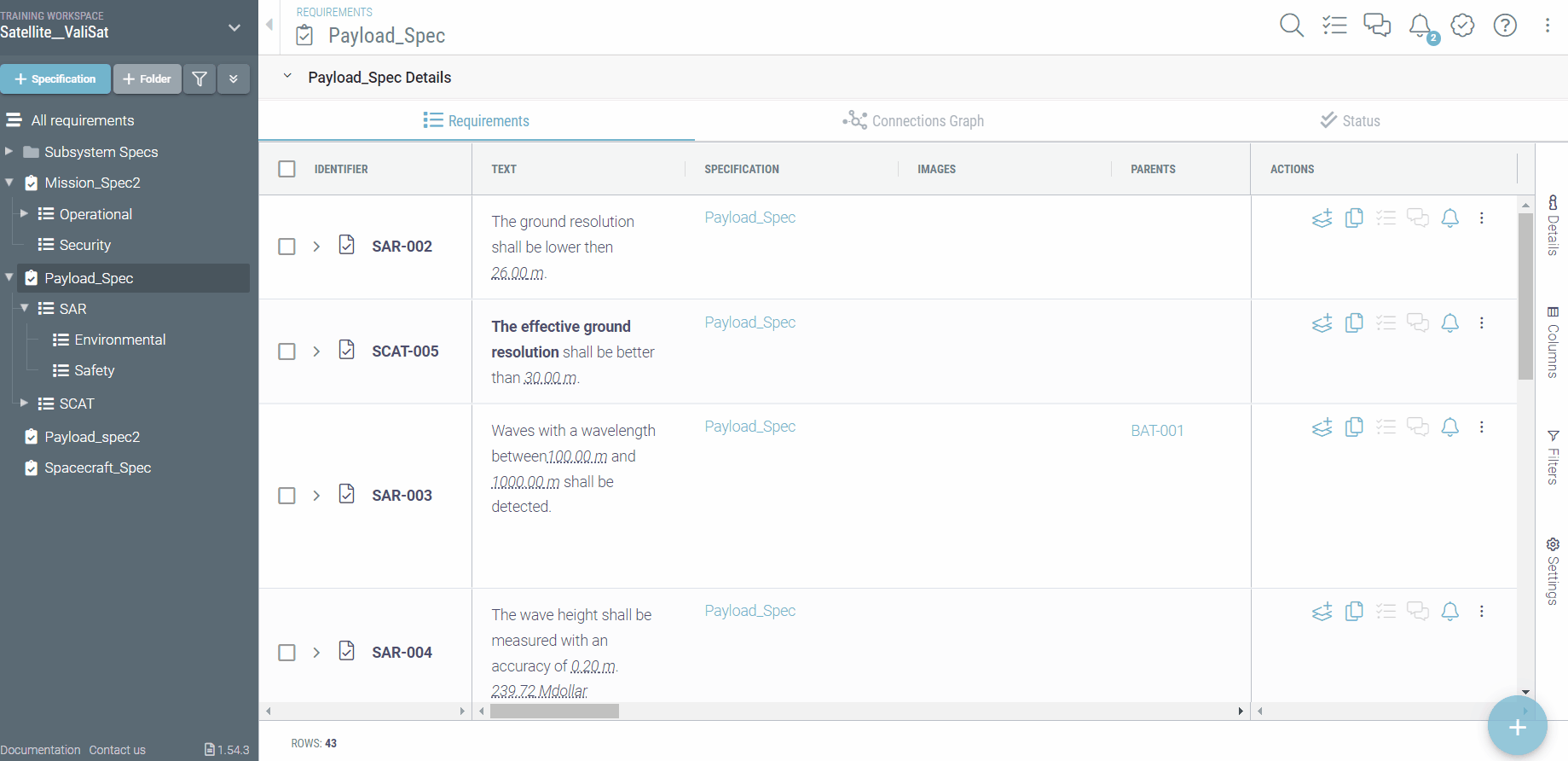The width and height of the screenshot is (1568, 761).
Task: Click the filter funnel icon in sidebar
Action: tap(200, 79)
